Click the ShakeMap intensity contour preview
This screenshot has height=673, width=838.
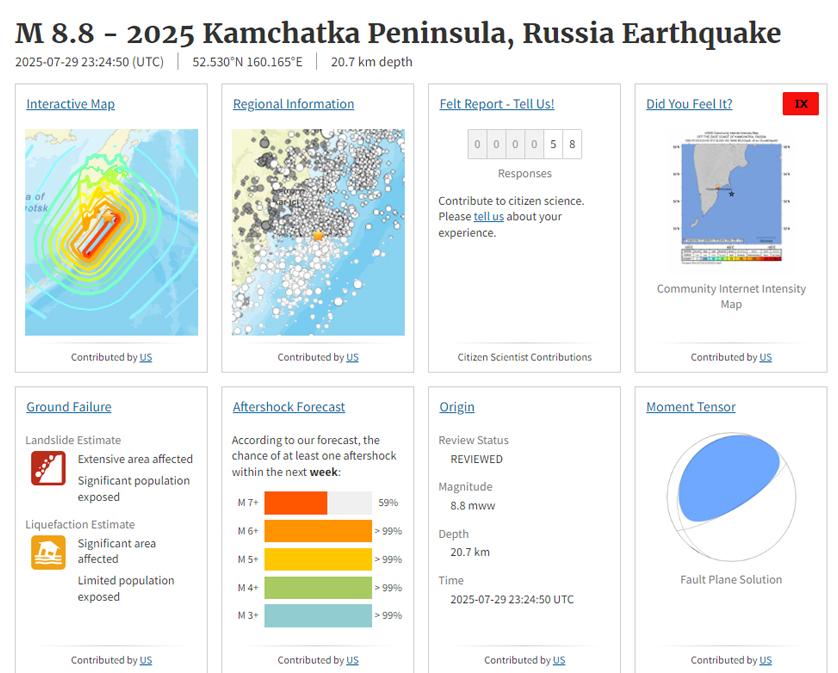pos(111,232)
